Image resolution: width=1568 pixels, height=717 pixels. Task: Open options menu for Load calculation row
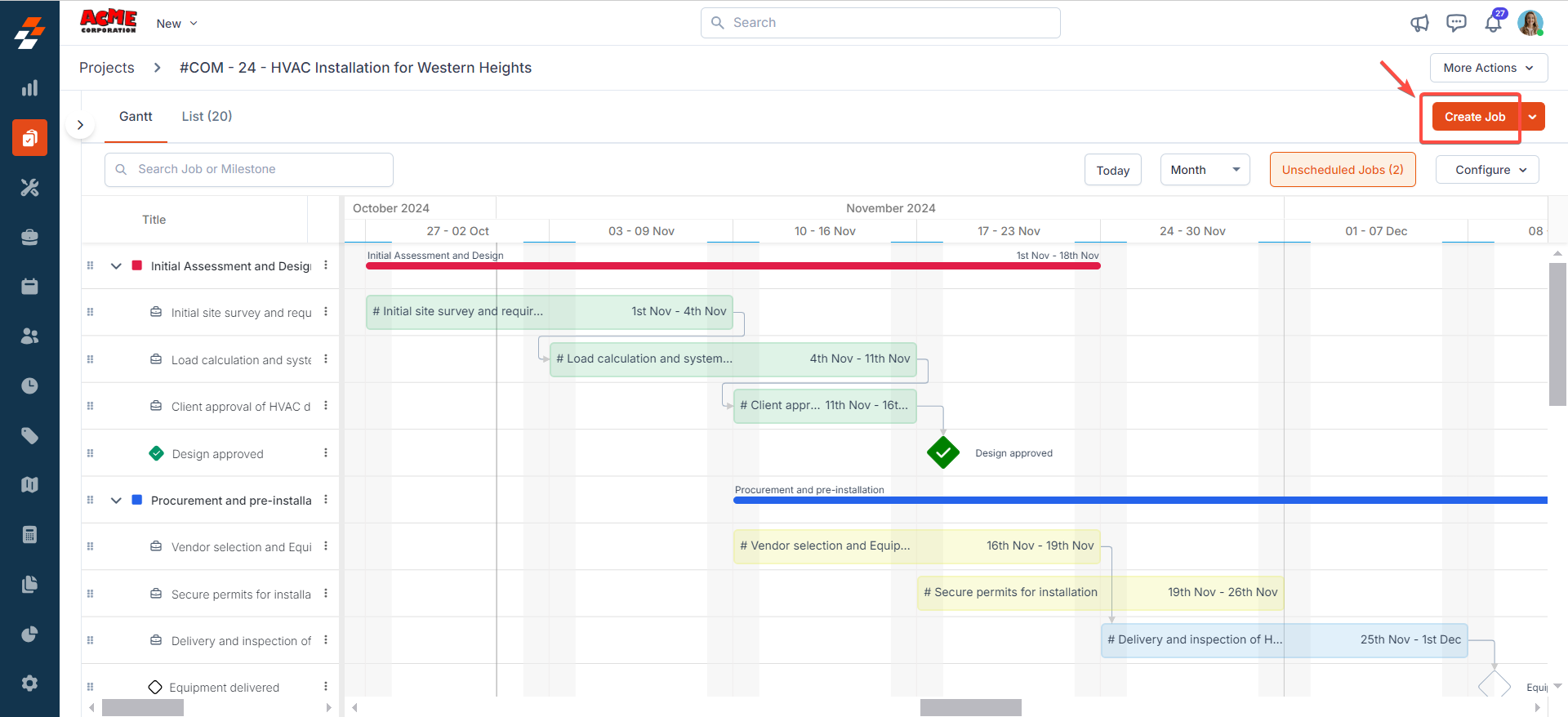tap(326, 359)
